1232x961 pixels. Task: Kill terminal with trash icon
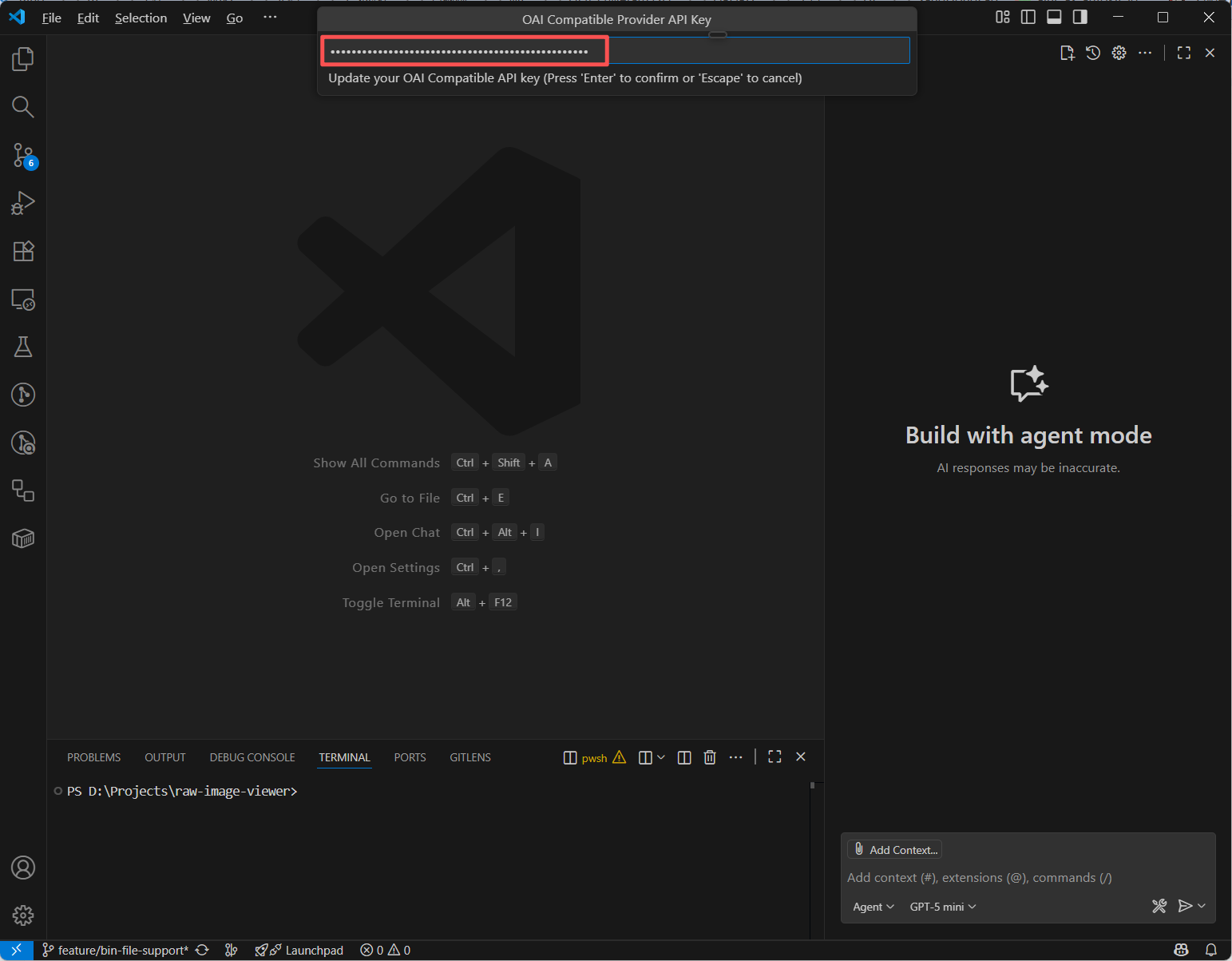click(x=710, y=757)
